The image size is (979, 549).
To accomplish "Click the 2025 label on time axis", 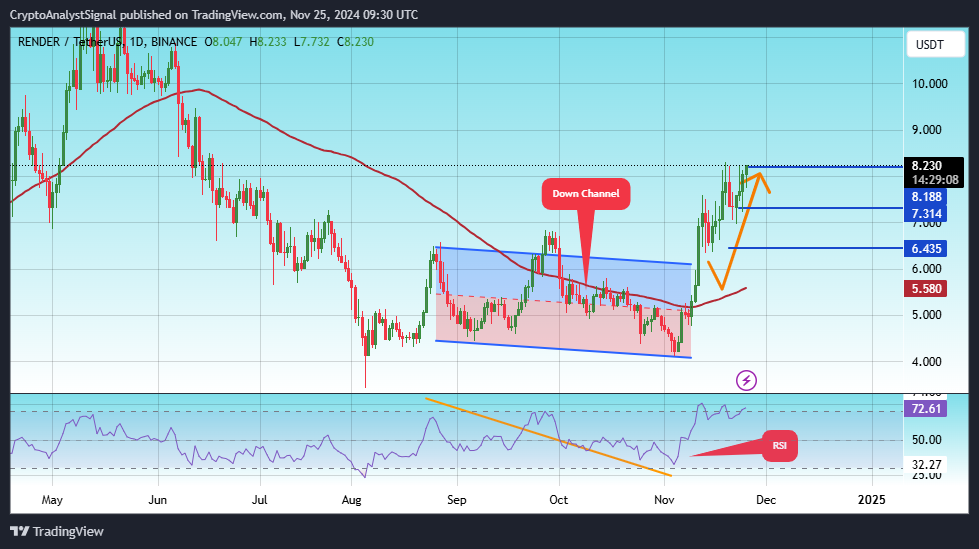I will [872, 500].
